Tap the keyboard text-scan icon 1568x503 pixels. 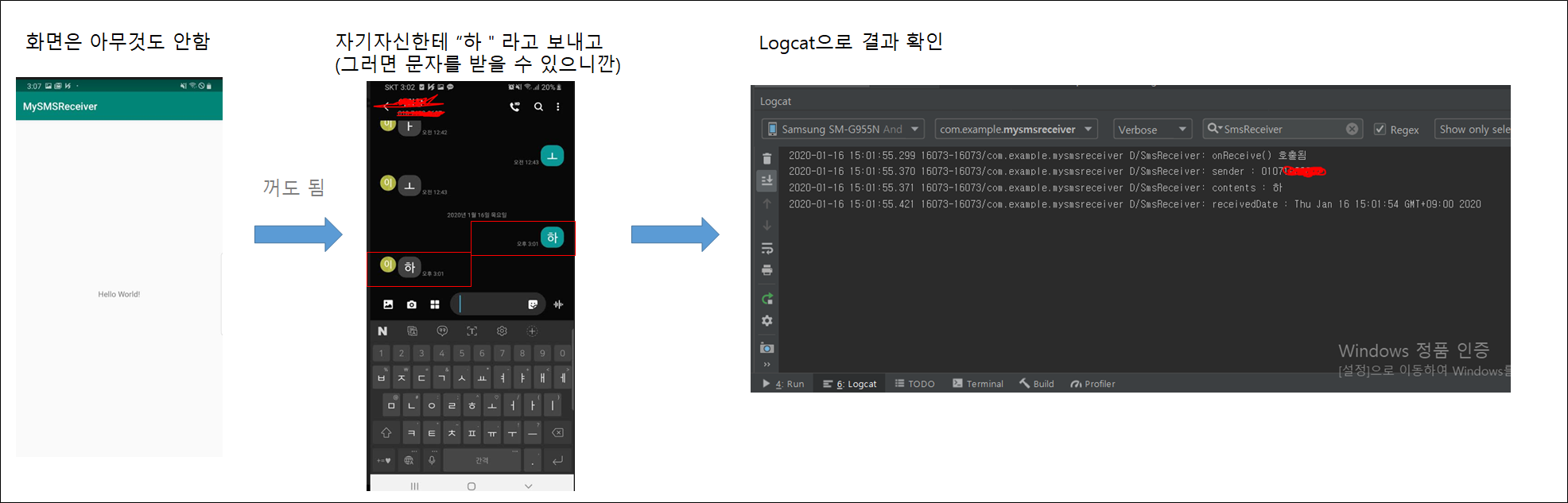(472, 331)
